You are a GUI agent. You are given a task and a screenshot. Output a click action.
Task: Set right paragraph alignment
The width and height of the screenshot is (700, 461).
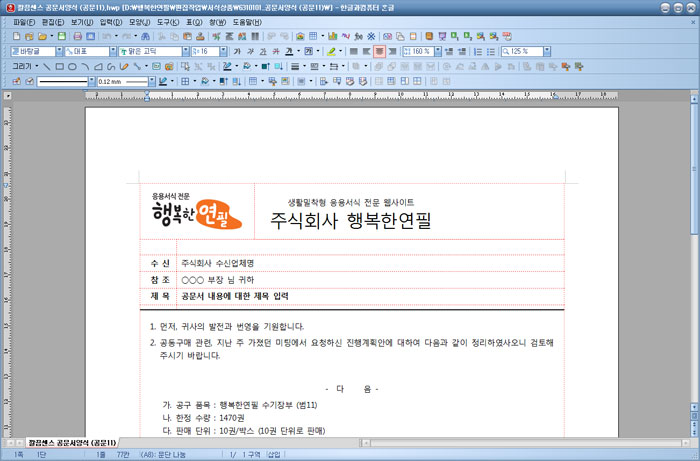(x=392, y=51)
